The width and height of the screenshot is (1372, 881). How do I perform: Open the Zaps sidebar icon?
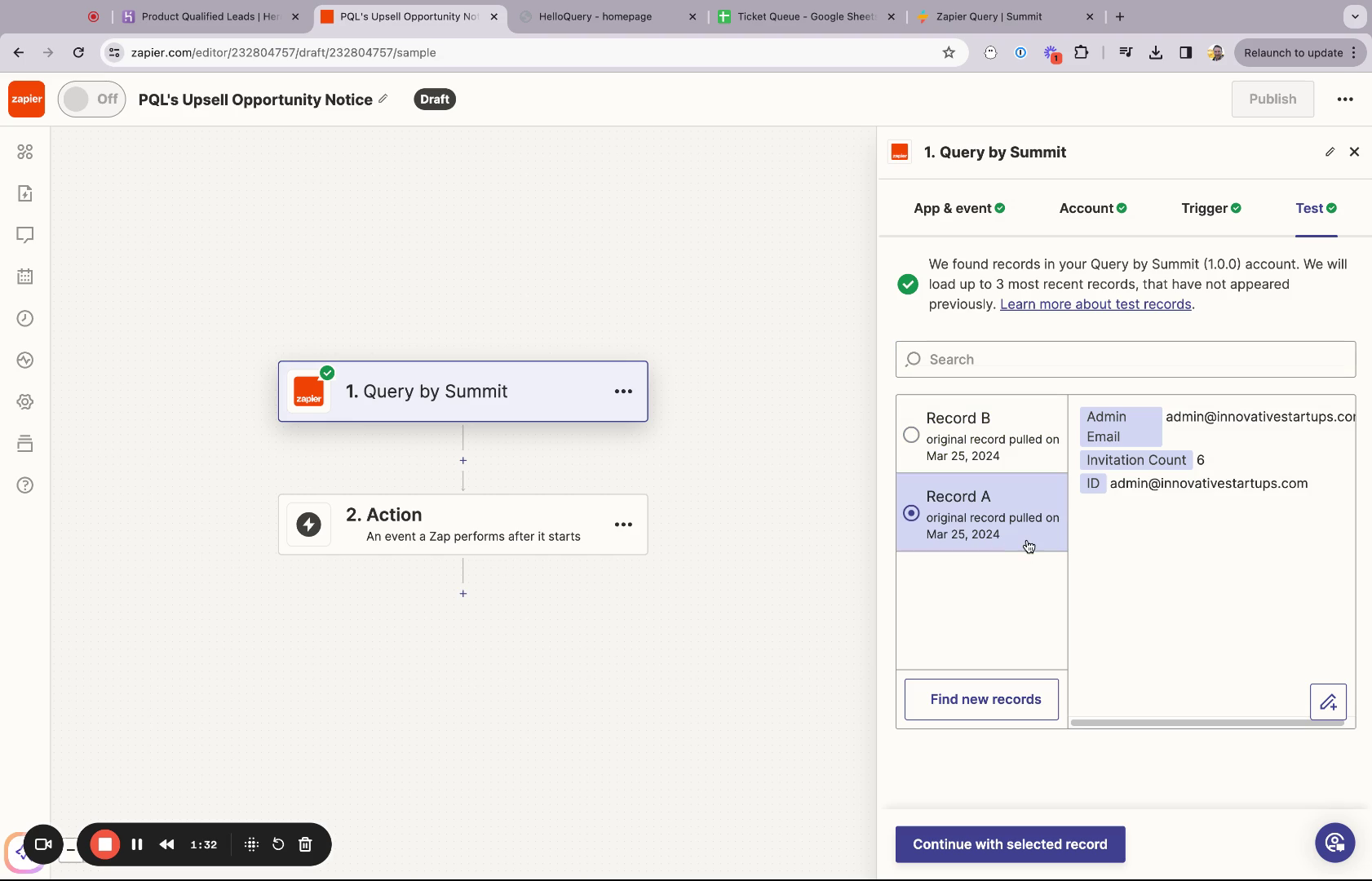(x=25, y=193)
